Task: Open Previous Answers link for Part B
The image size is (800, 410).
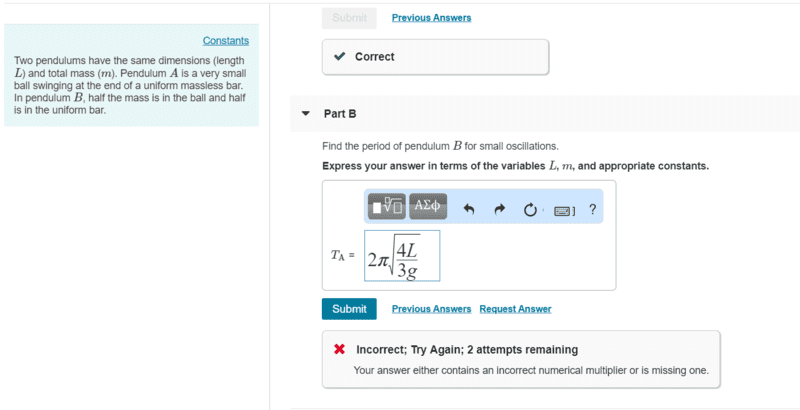Action: [431, 309]
